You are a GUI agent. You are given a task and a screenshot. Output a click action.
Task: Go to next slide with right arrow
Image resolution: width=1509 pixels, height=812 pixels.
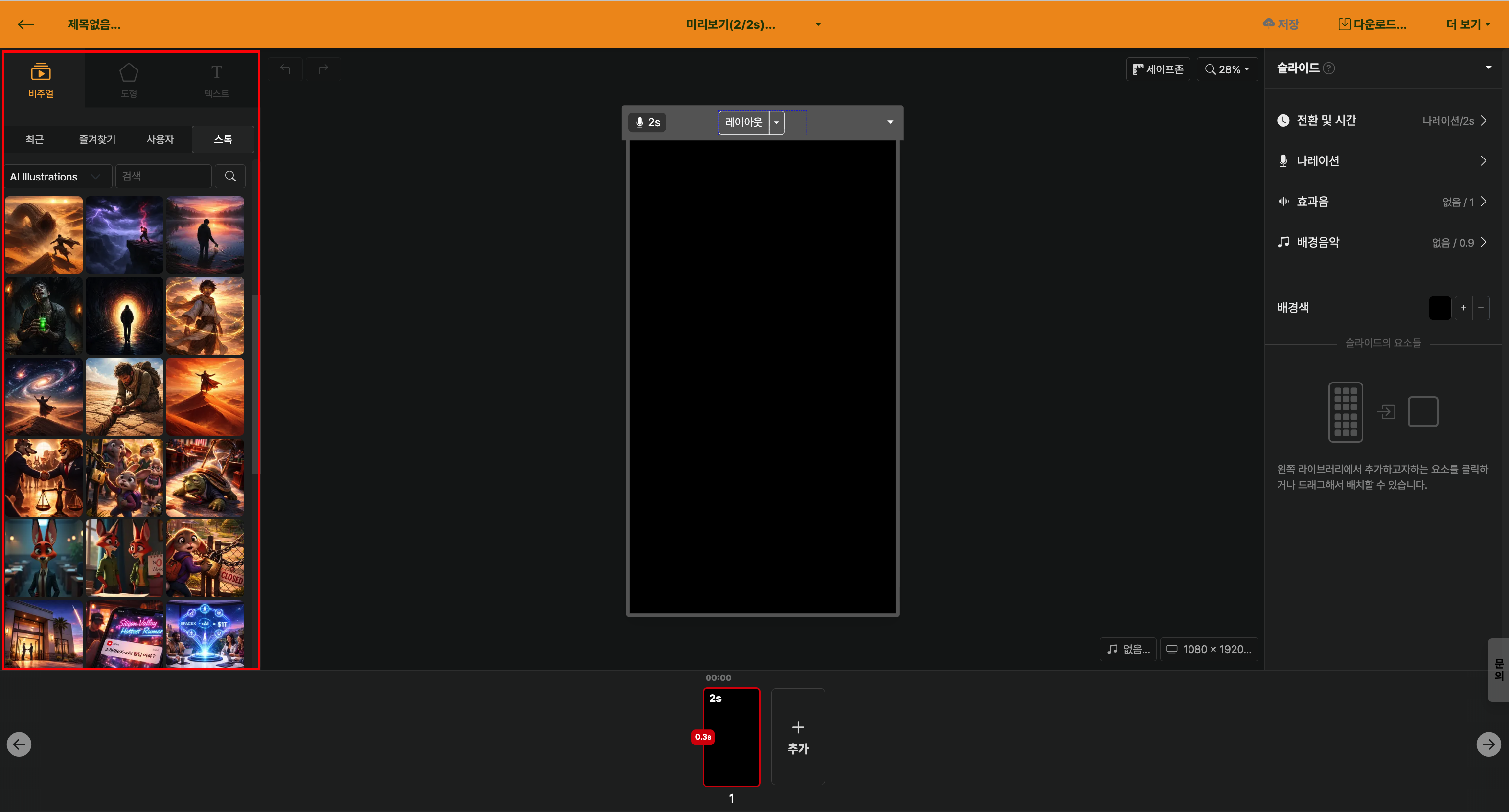coord(1488,744)
